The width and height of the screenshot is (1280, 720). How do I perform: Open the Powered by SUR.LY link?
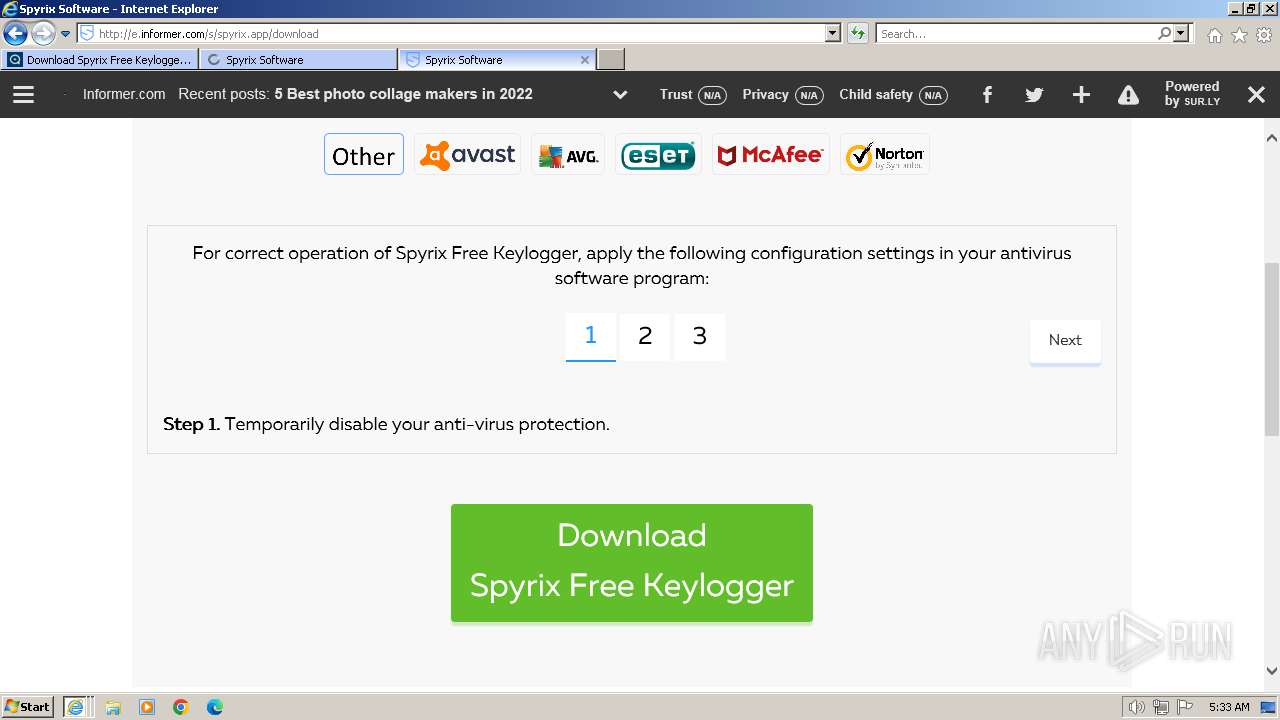[x=1192, y=94]
